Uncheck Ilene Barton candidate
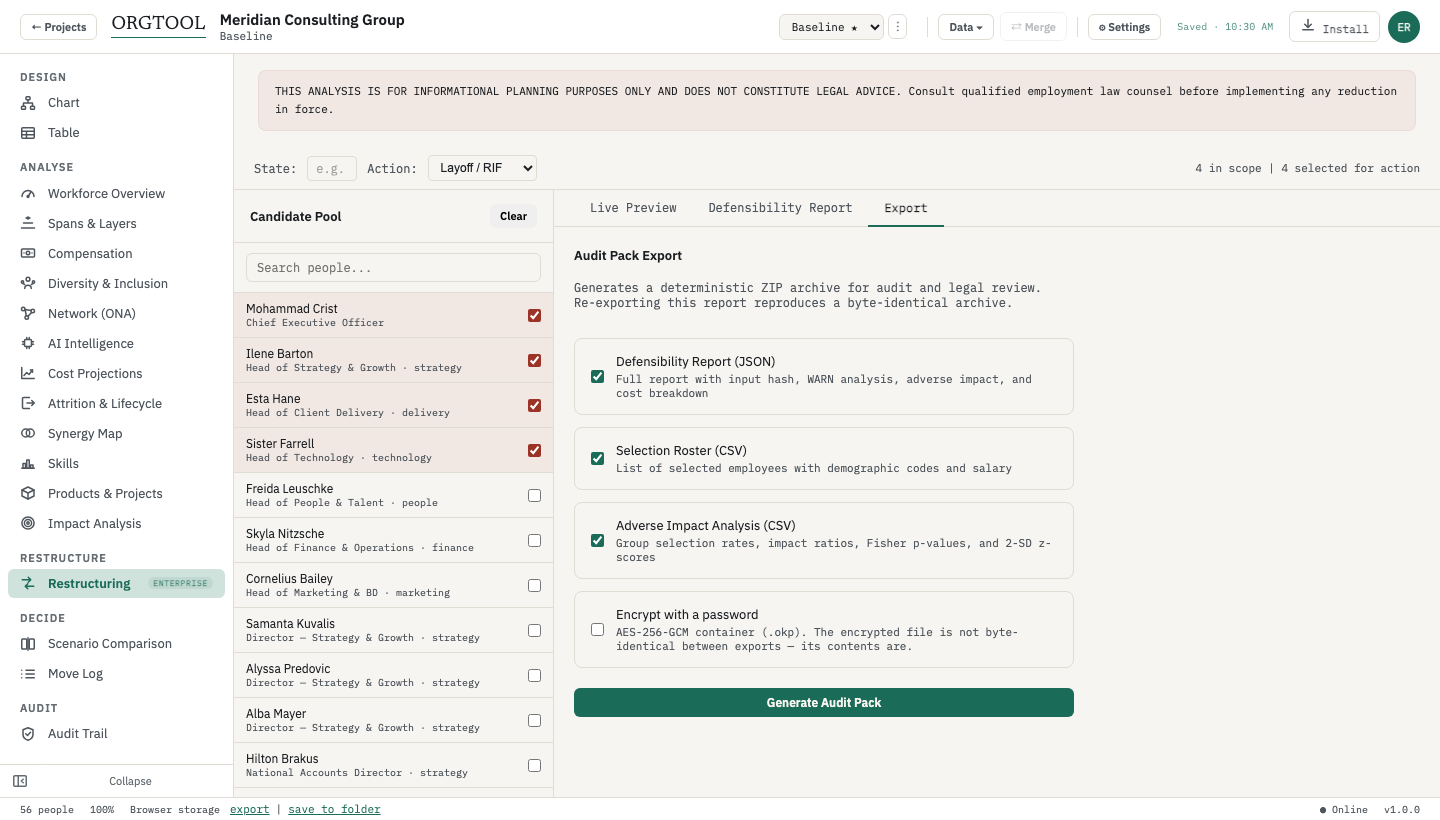The height and width of the screenshot is (820, 1440). pos(534,360)
